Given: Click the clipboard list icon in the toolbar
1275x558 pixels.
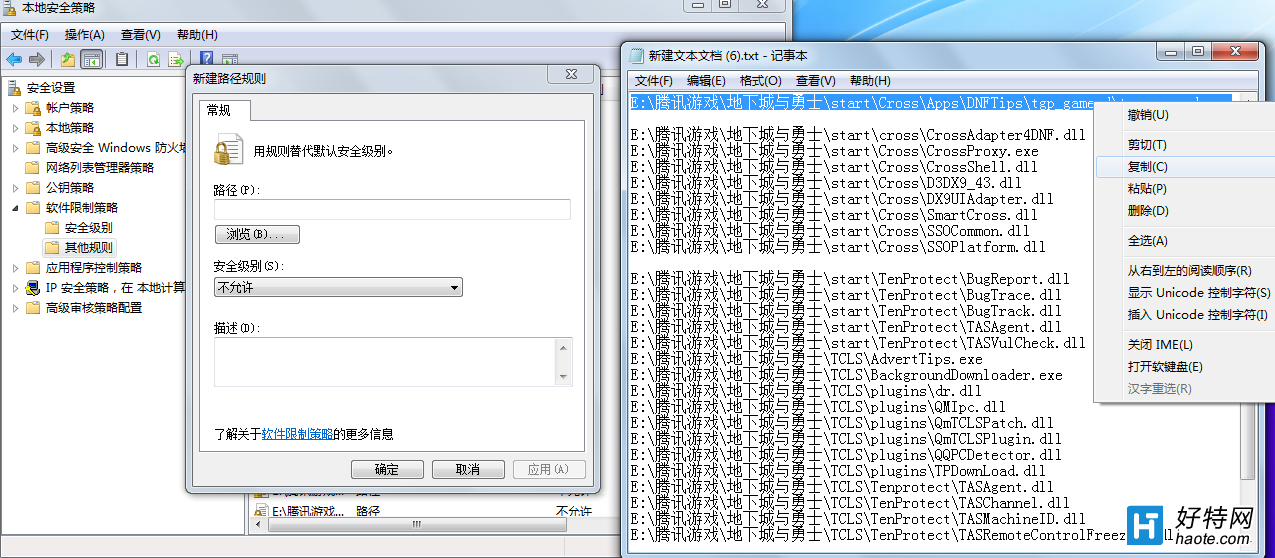Looking at the screenshot, I should click(122, 59).
